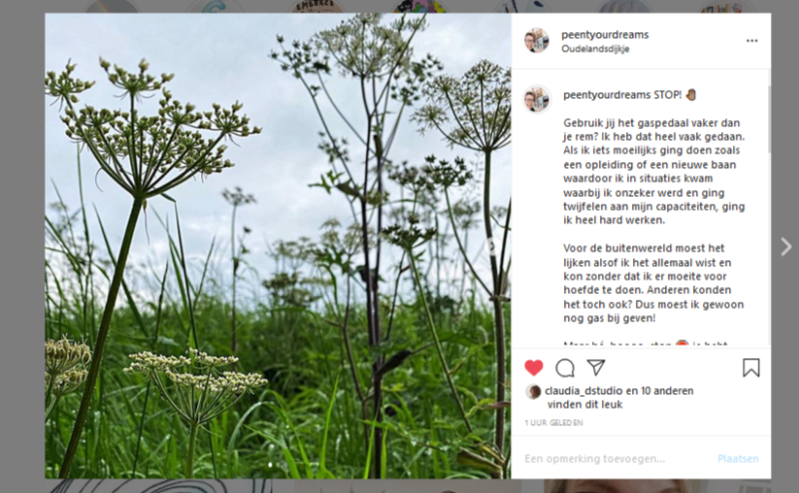Share the post via paper plane icon
This screenshot has height=493, width=799.
pos(595,367)
